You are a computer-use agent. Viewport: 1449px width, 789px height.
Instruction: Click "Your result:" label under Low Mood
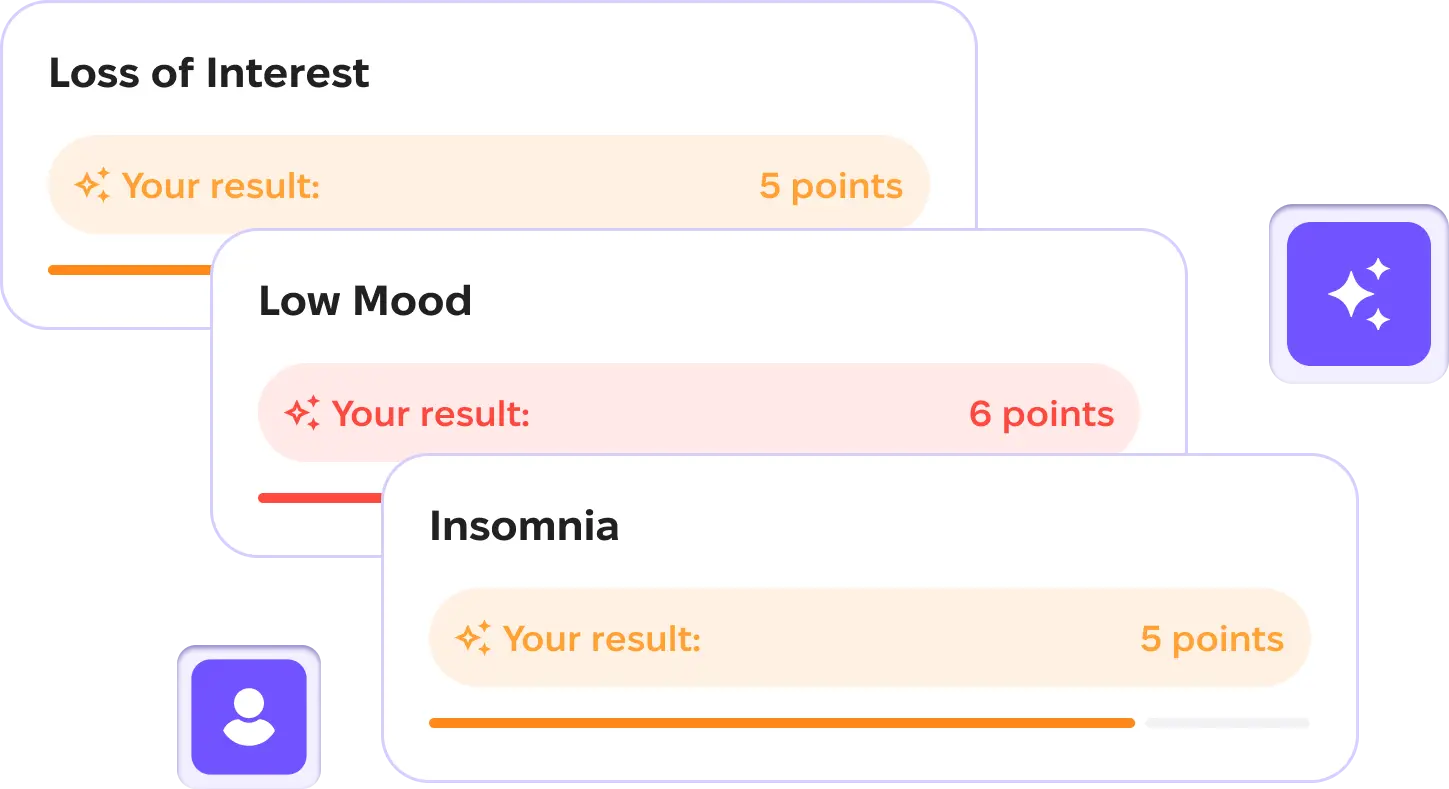click(431, 413)
